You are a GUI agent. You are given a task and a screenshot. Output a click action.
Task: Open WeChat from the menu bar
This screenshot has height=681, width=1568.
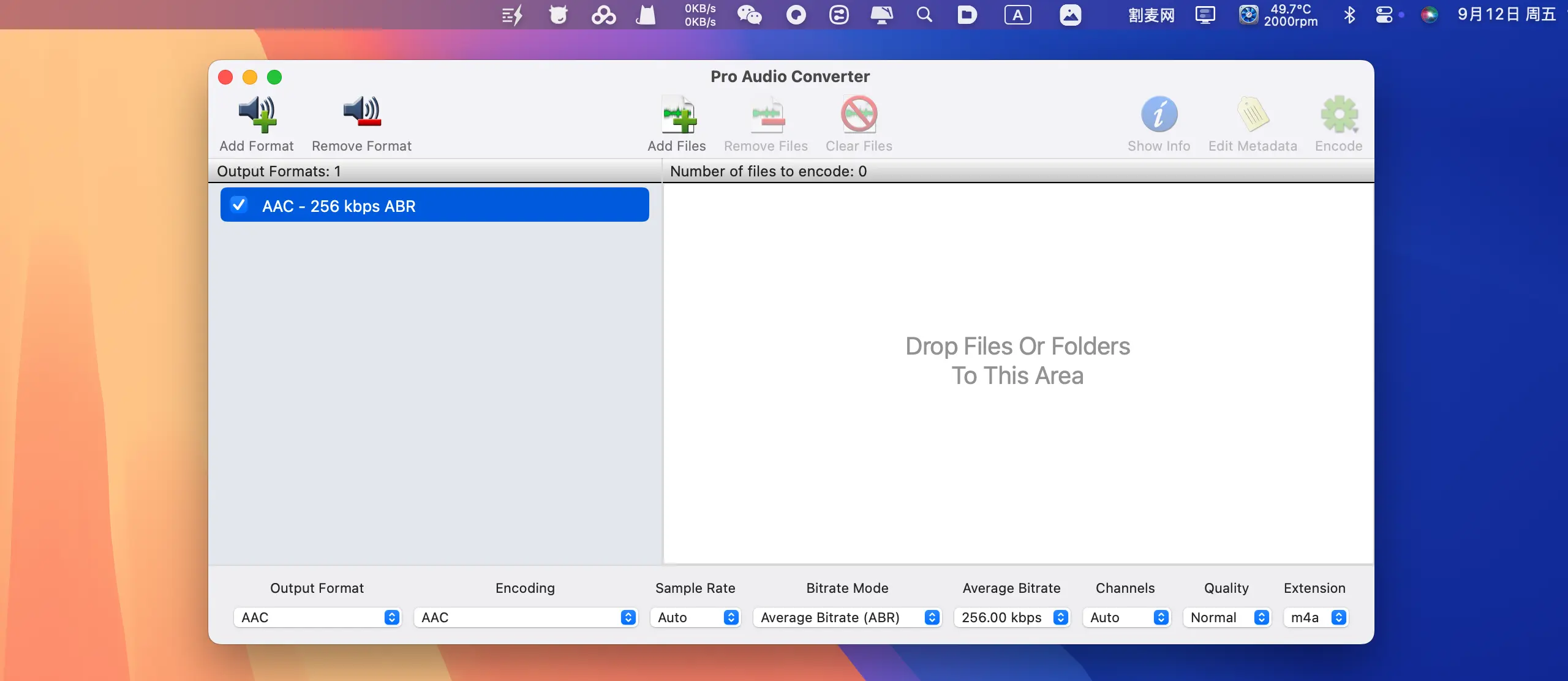[749, 15]
